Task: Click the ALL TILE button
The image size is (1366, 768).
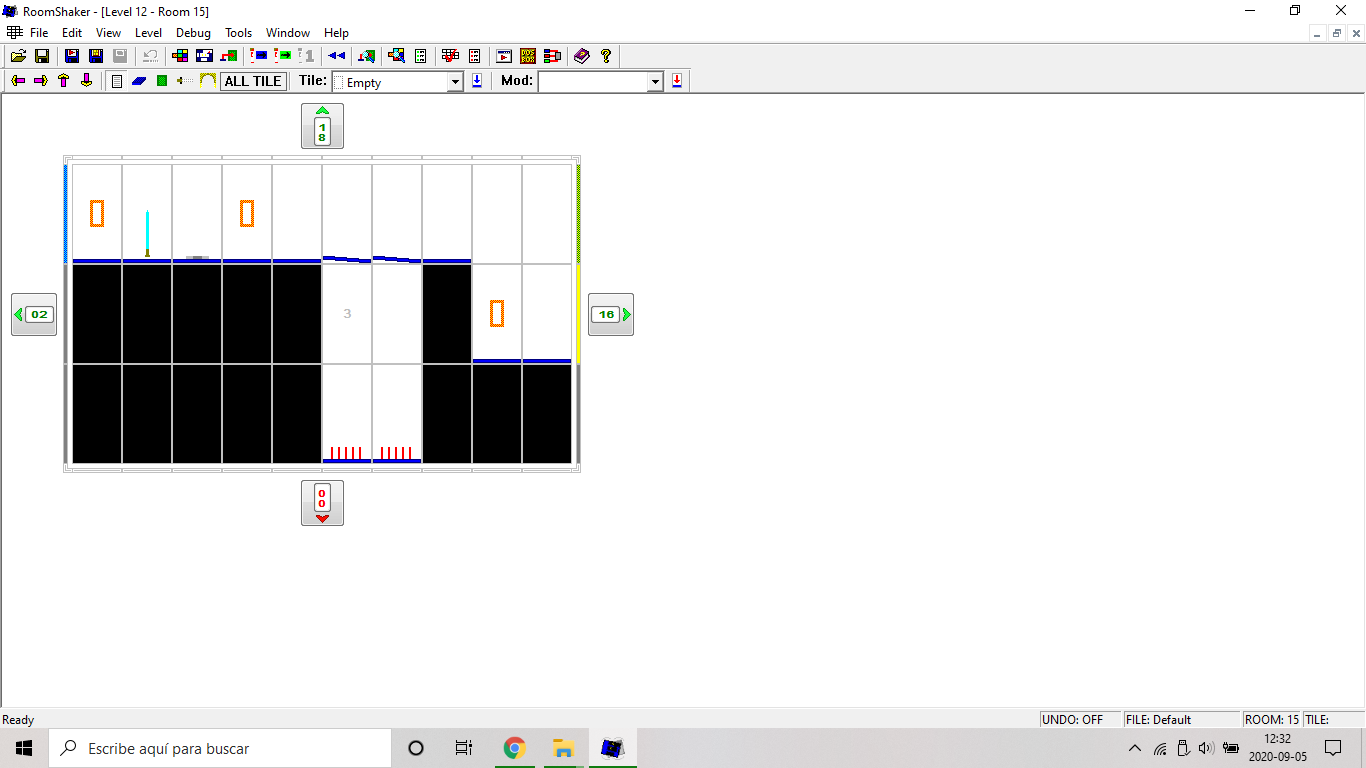Action: (x=253, y=81)
